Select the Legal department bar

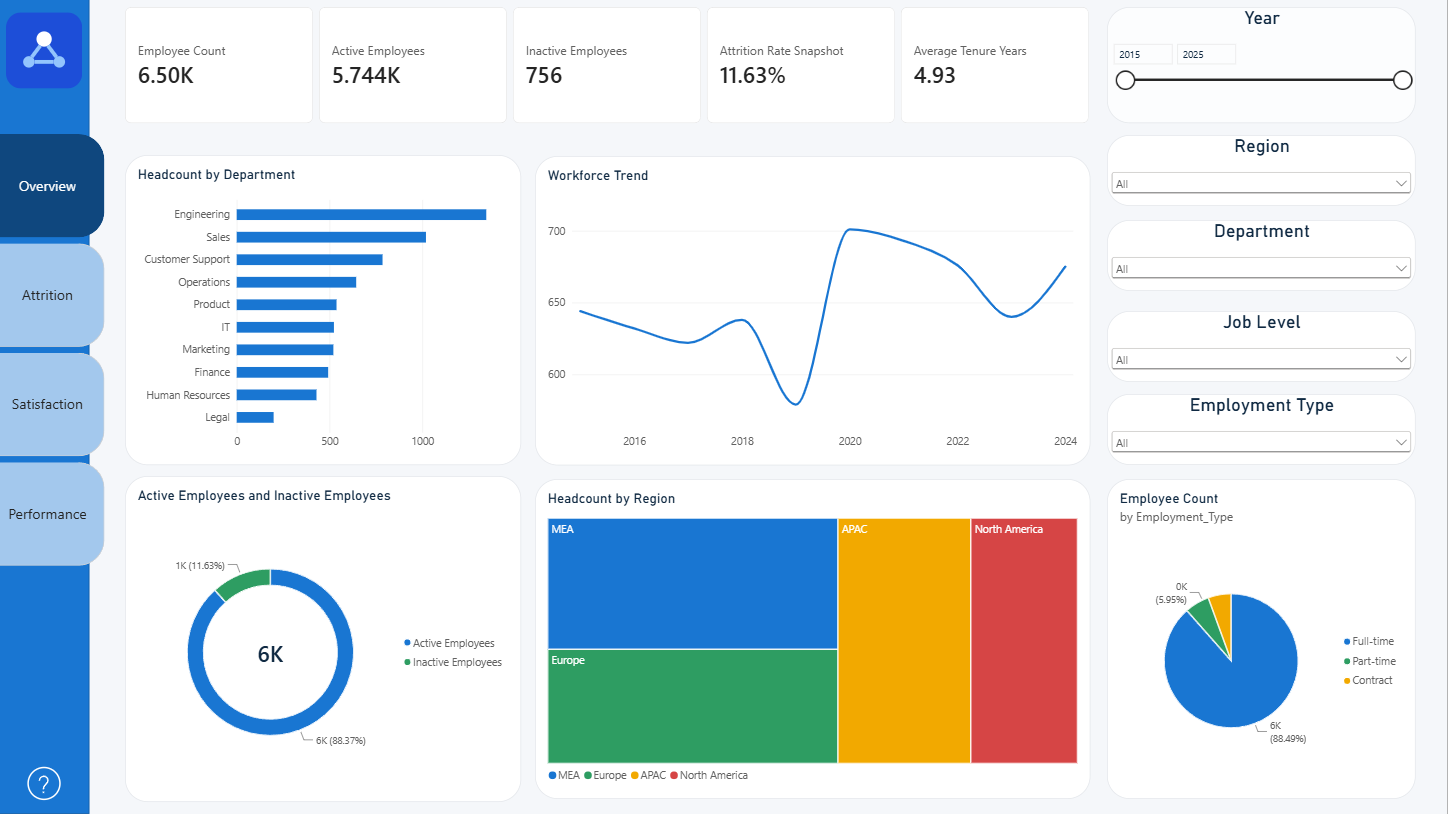coord(255,417)
